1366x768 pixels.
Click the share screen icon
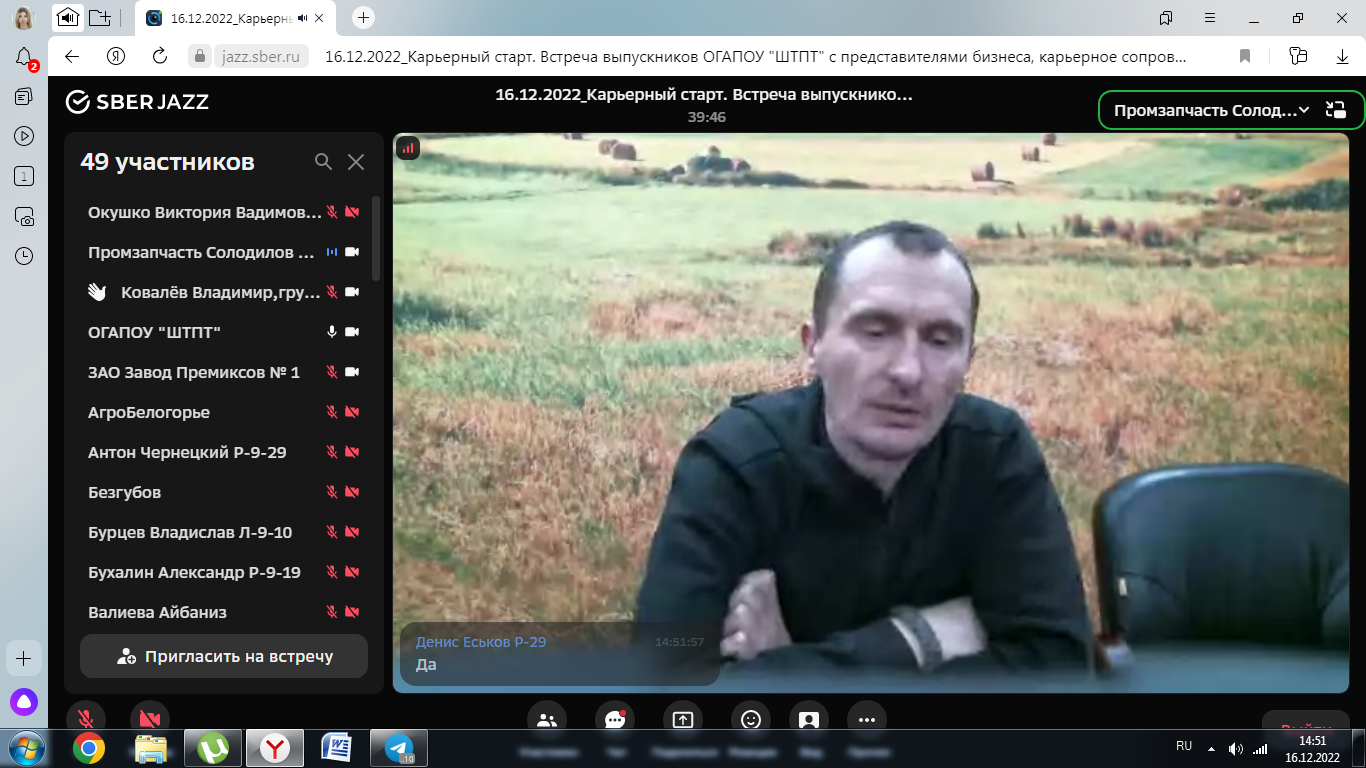tap(683, 719)
